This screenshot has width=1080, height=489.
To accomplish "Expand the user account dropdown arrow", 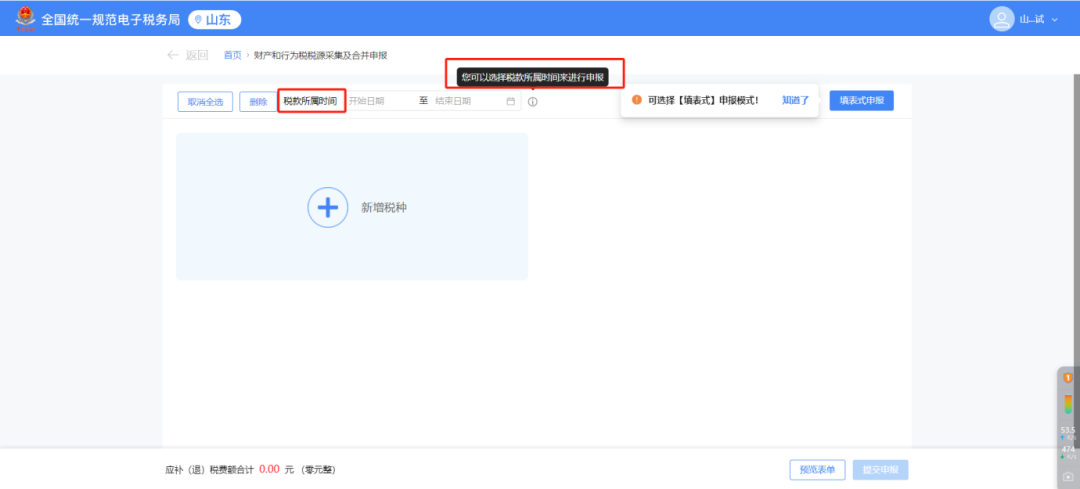I will pos(1055,20).
